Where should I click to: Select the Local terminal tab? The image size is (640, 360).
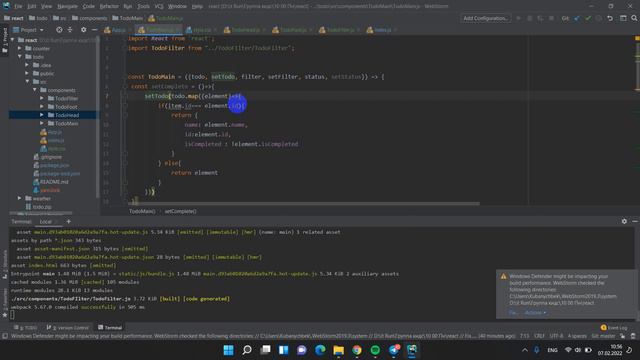pos(46,222)
